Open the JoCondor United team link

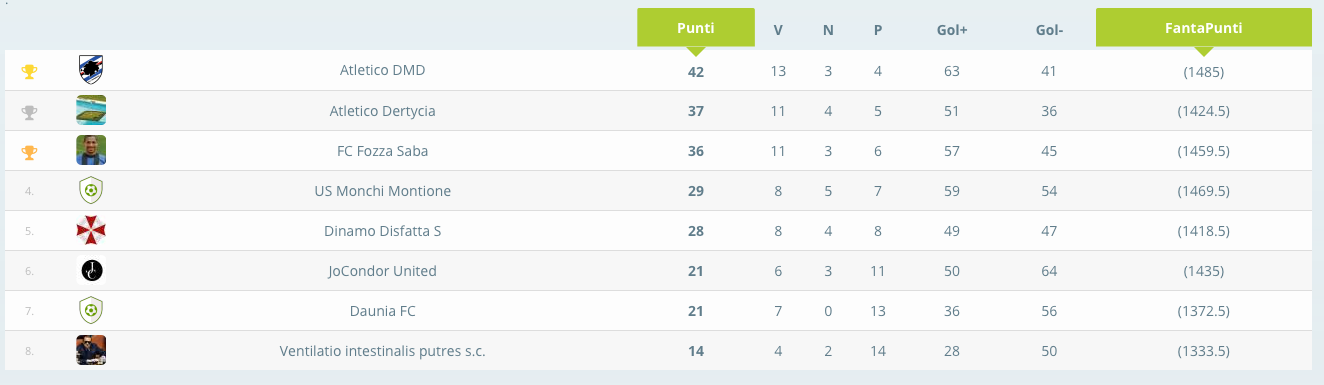(x=382, y=271)
